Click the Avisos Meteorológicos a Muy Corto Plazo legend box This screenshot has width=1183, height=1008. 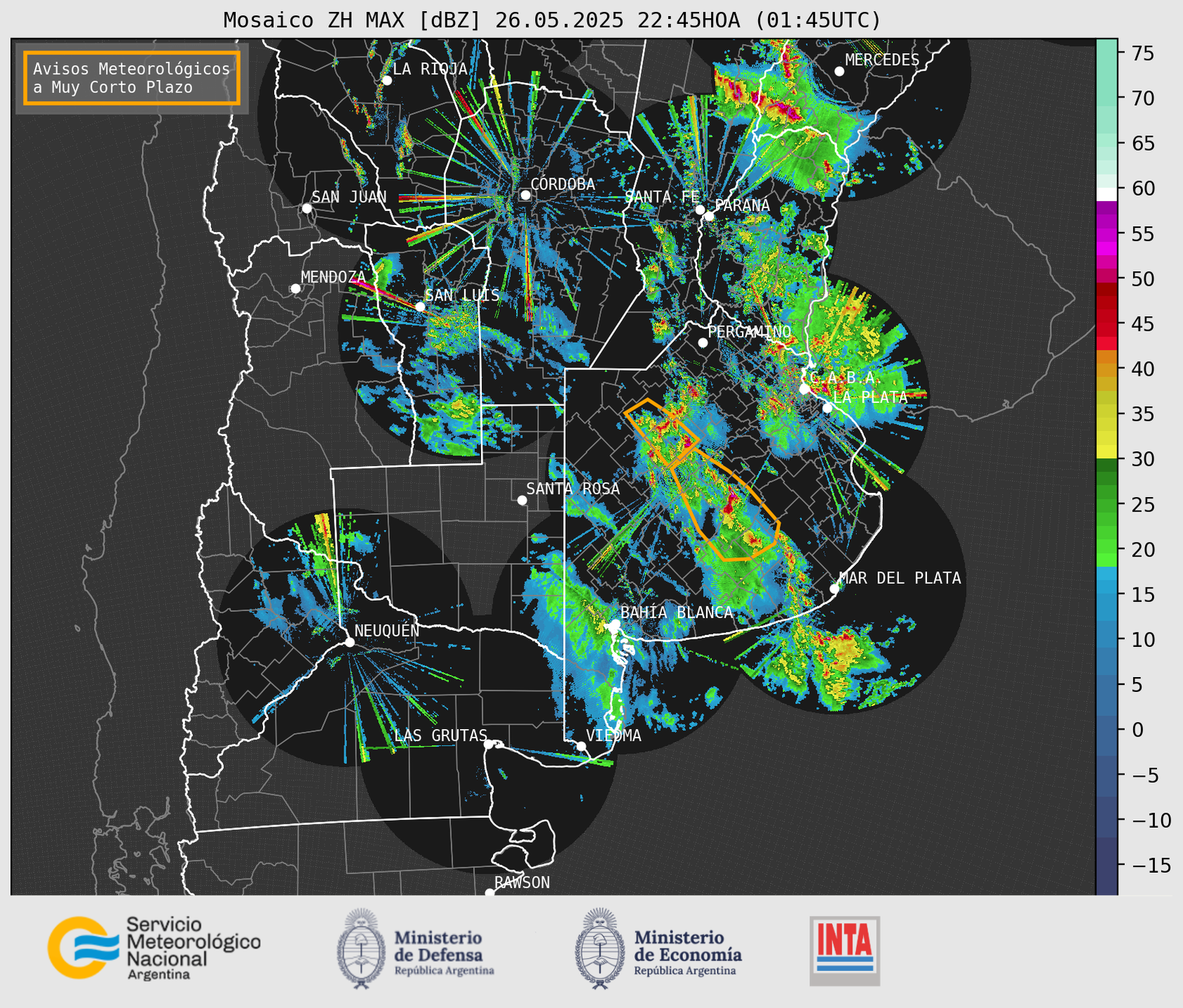pos(132,78)
